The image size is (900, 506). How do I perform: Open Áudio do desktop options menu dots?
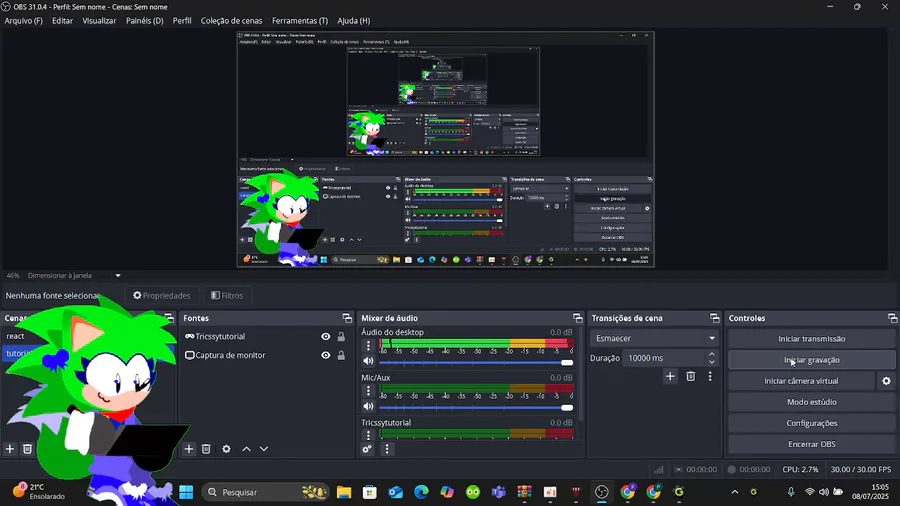368,345
